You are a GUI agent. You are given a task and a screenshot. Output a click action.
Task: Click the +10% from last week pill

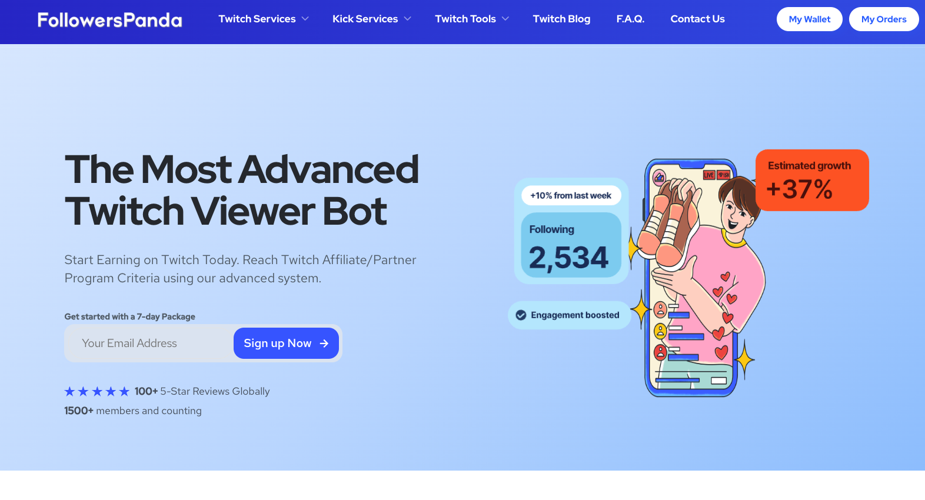point(571,196)
